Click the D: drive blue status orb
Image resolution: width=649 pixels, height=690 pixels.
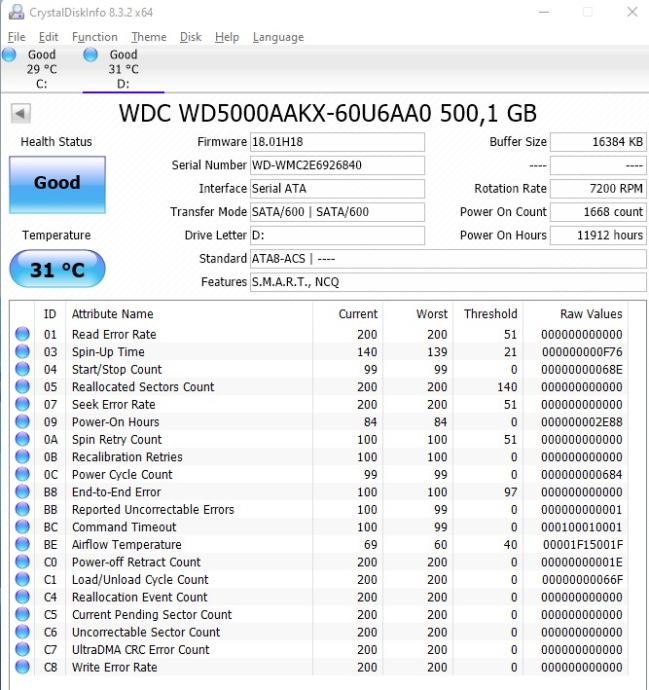(91, 55)
